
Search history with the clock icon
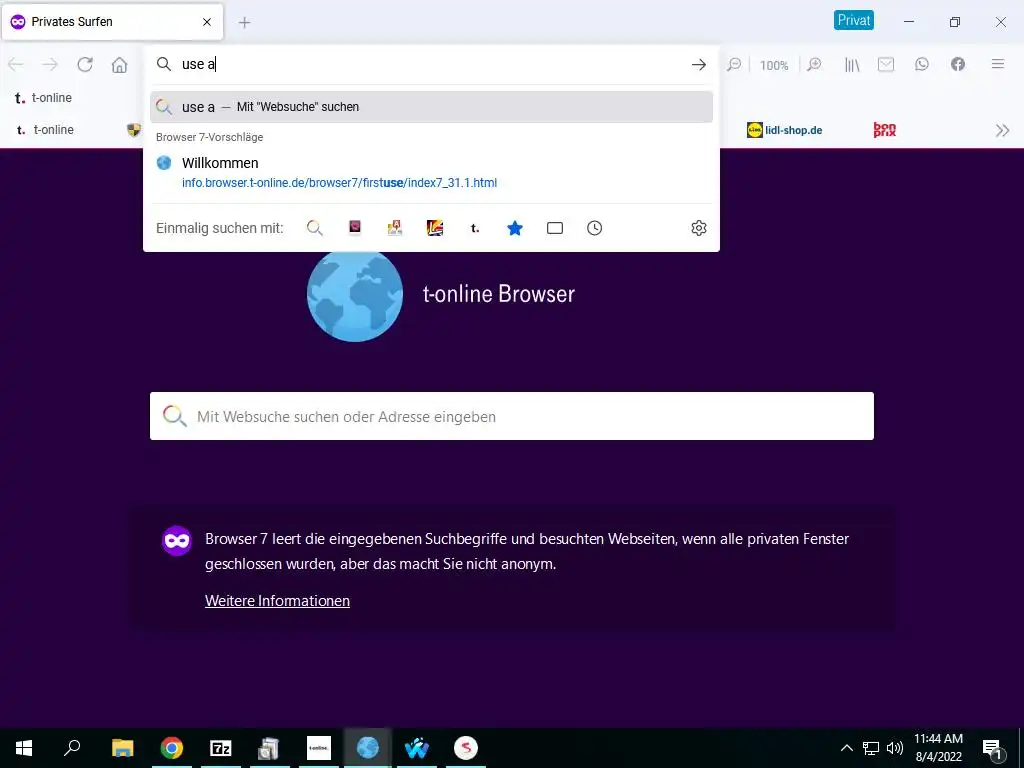[x=594, y=228]
